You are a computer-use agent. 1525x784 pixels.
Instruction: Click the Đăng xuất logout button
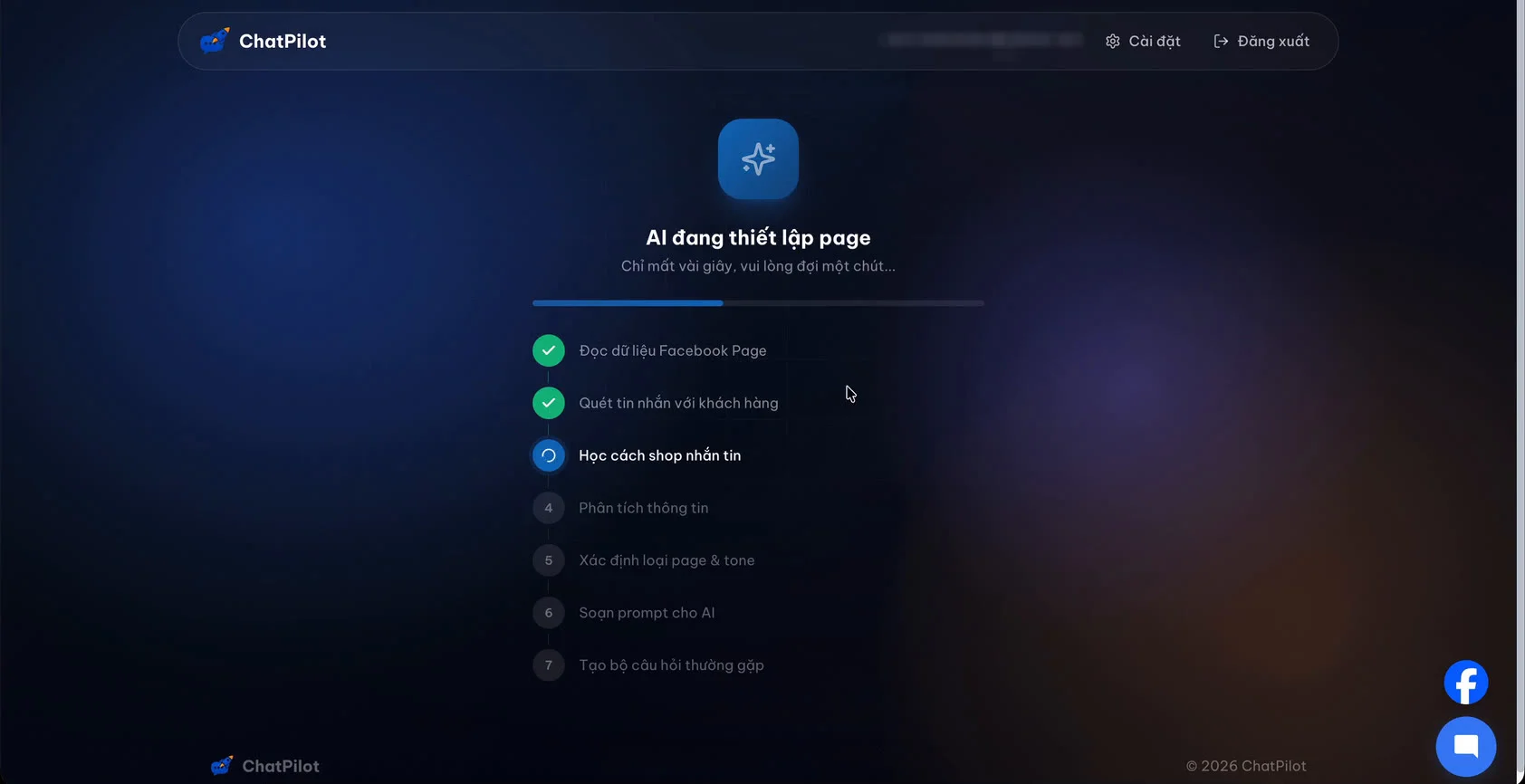(x=1261, y=41)
